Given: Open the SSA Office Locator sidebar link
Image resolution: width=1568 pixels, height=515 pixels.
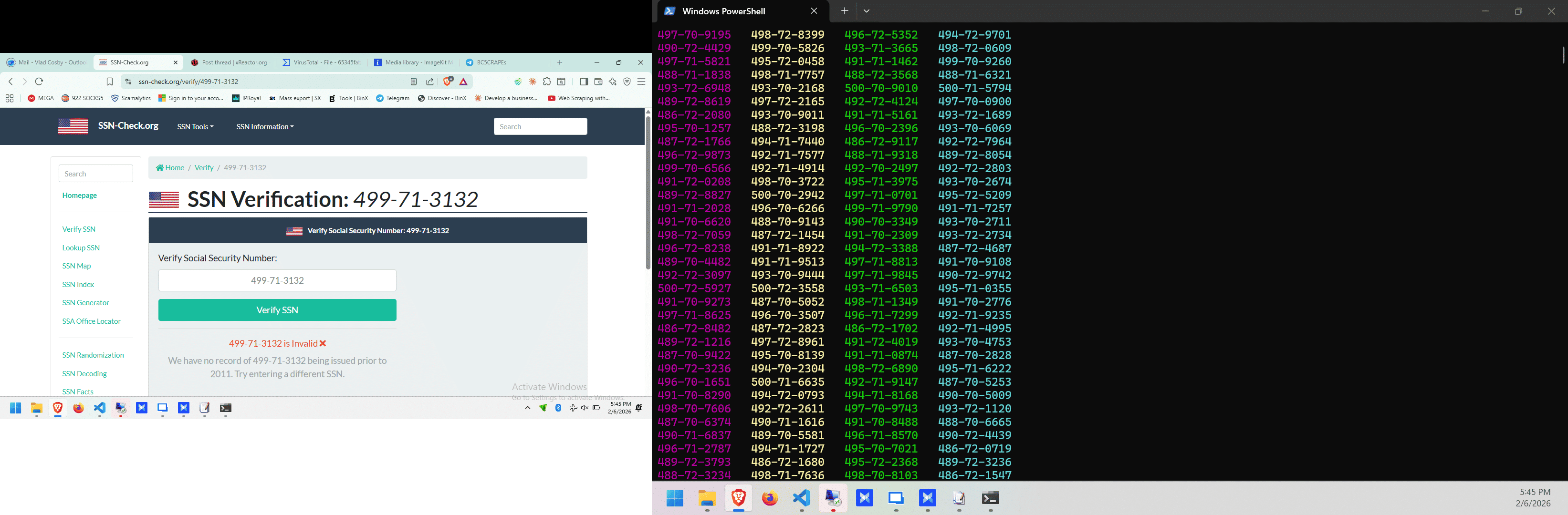Looking at the screenshot, I should click(91, 321).
